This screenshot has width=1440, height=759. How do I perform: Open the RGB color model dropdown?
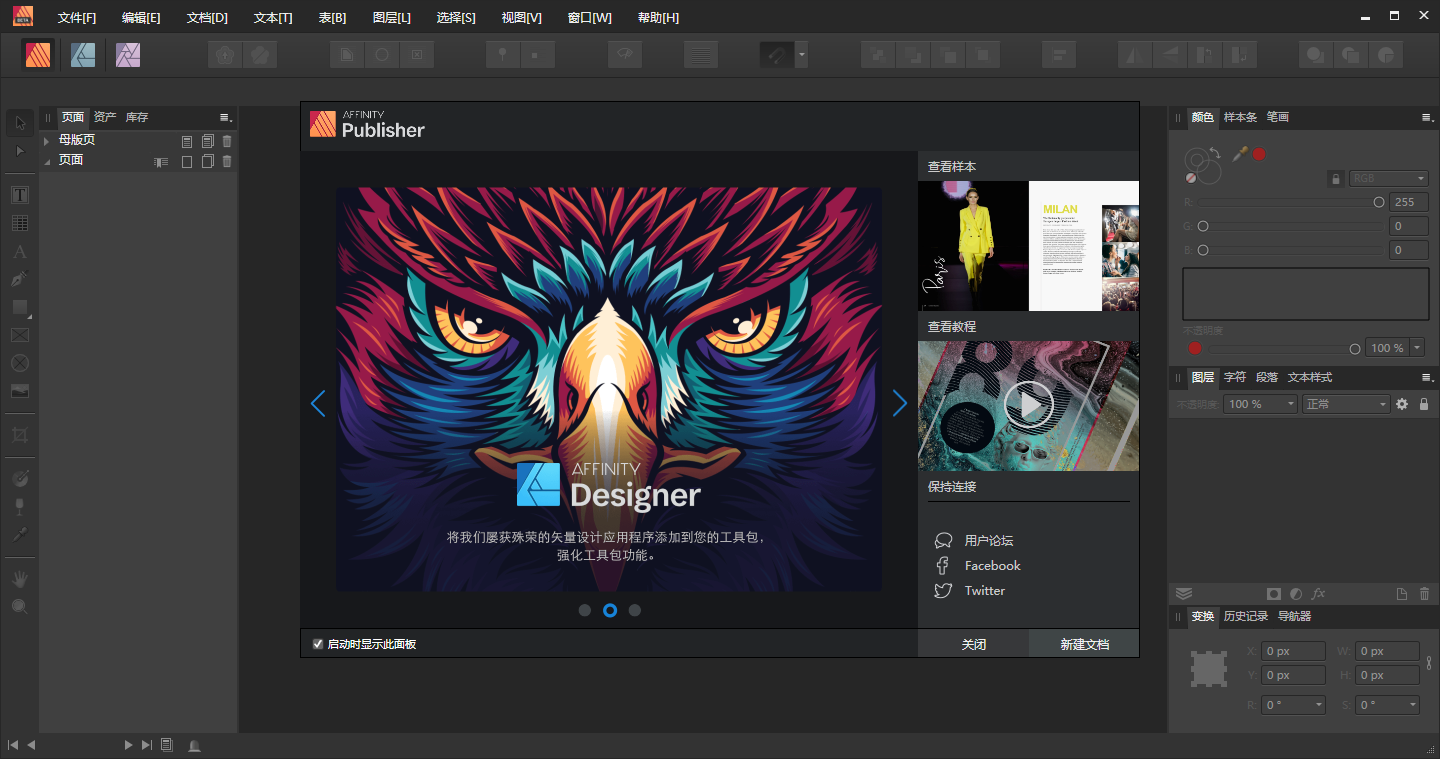pyautogui.click(x=1388, y=179)
